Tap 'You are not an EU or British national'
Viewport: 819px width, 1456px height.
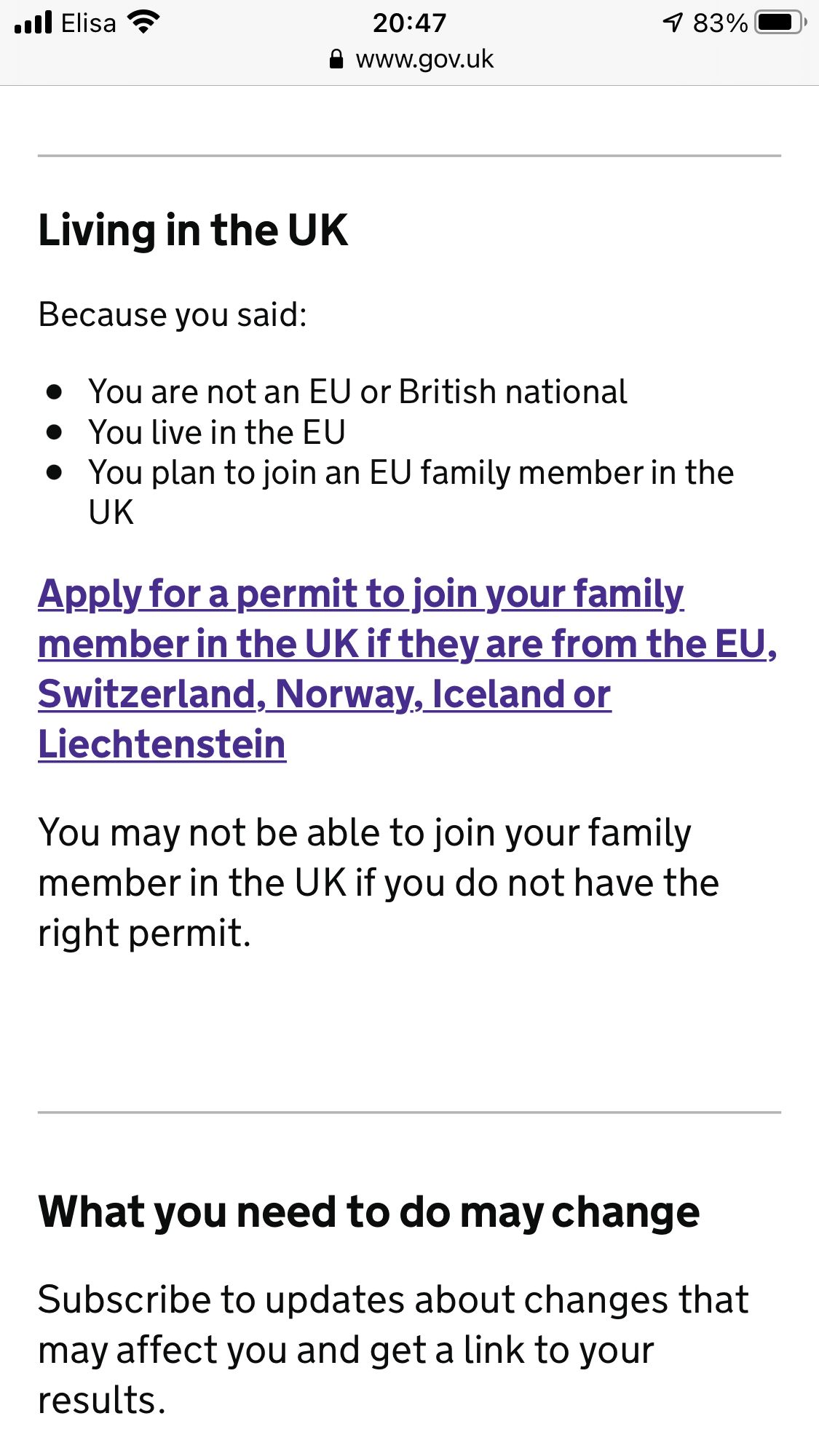point(357,392)
